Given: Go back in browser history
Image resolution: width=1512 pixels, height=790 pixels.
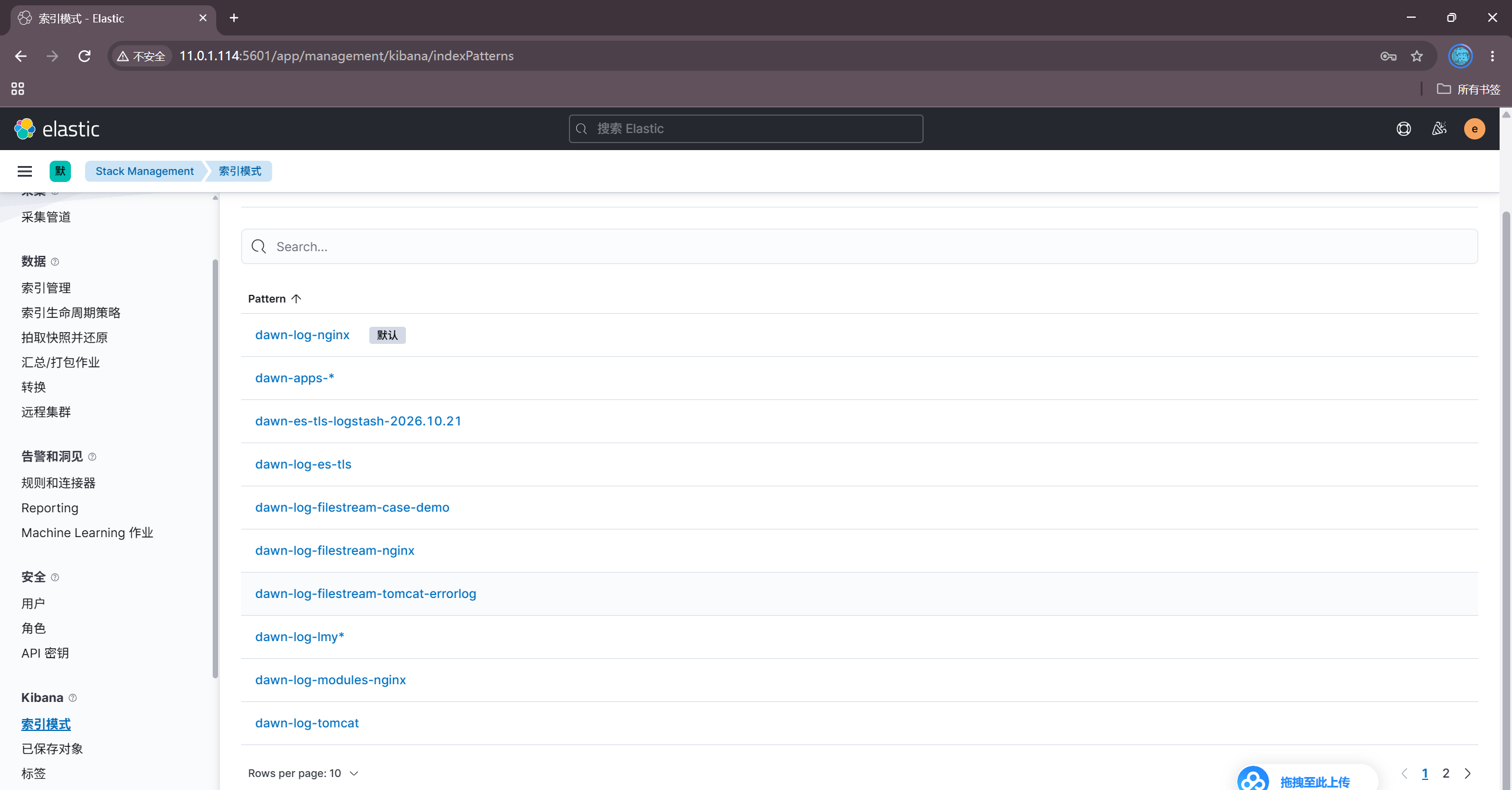Looking at the screenshot, I should pyautogui.click(x=21, y=56).
